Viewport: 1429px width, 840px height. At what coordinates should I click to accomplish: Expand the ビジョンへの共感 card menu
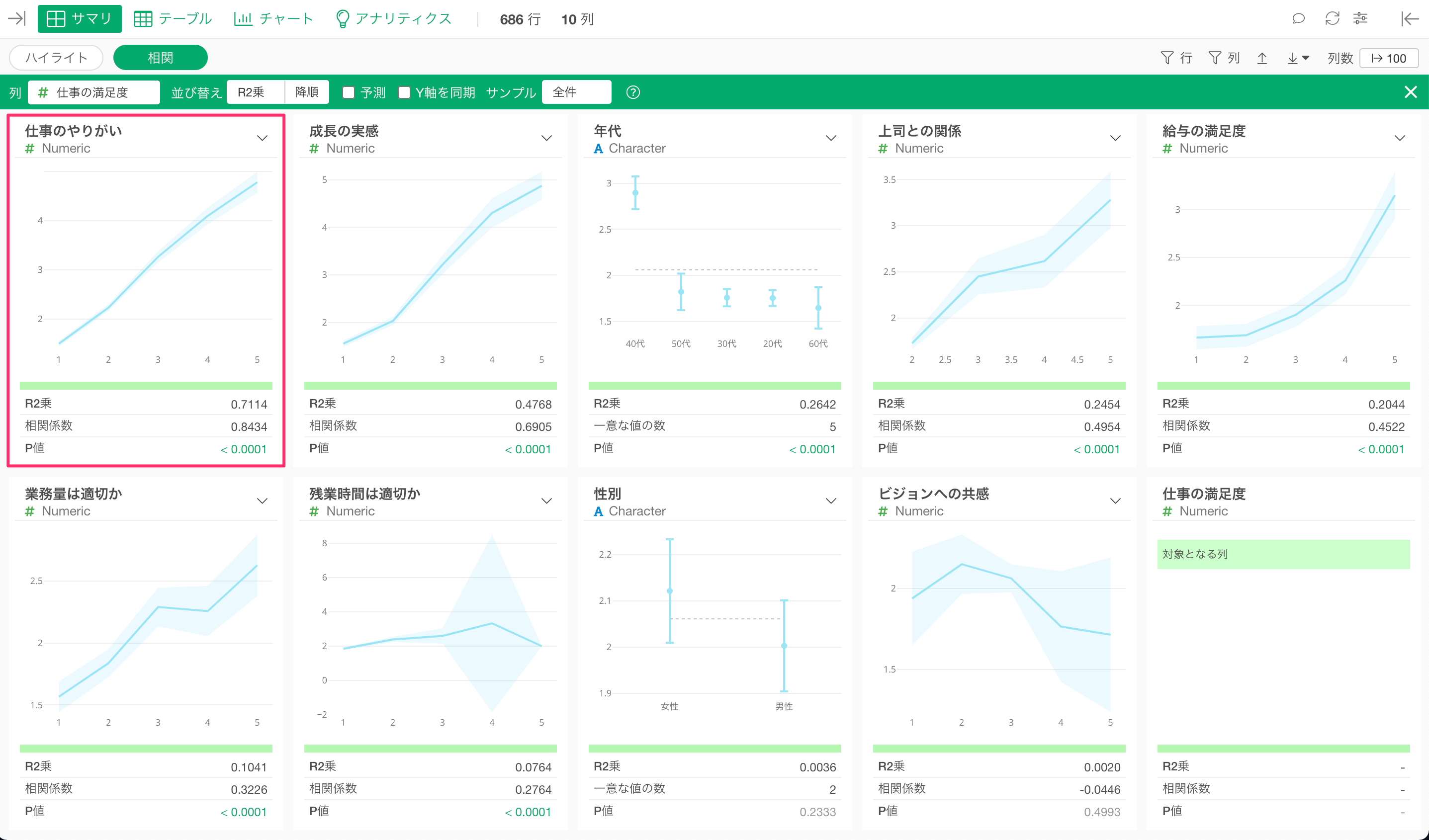point(1115,501)
